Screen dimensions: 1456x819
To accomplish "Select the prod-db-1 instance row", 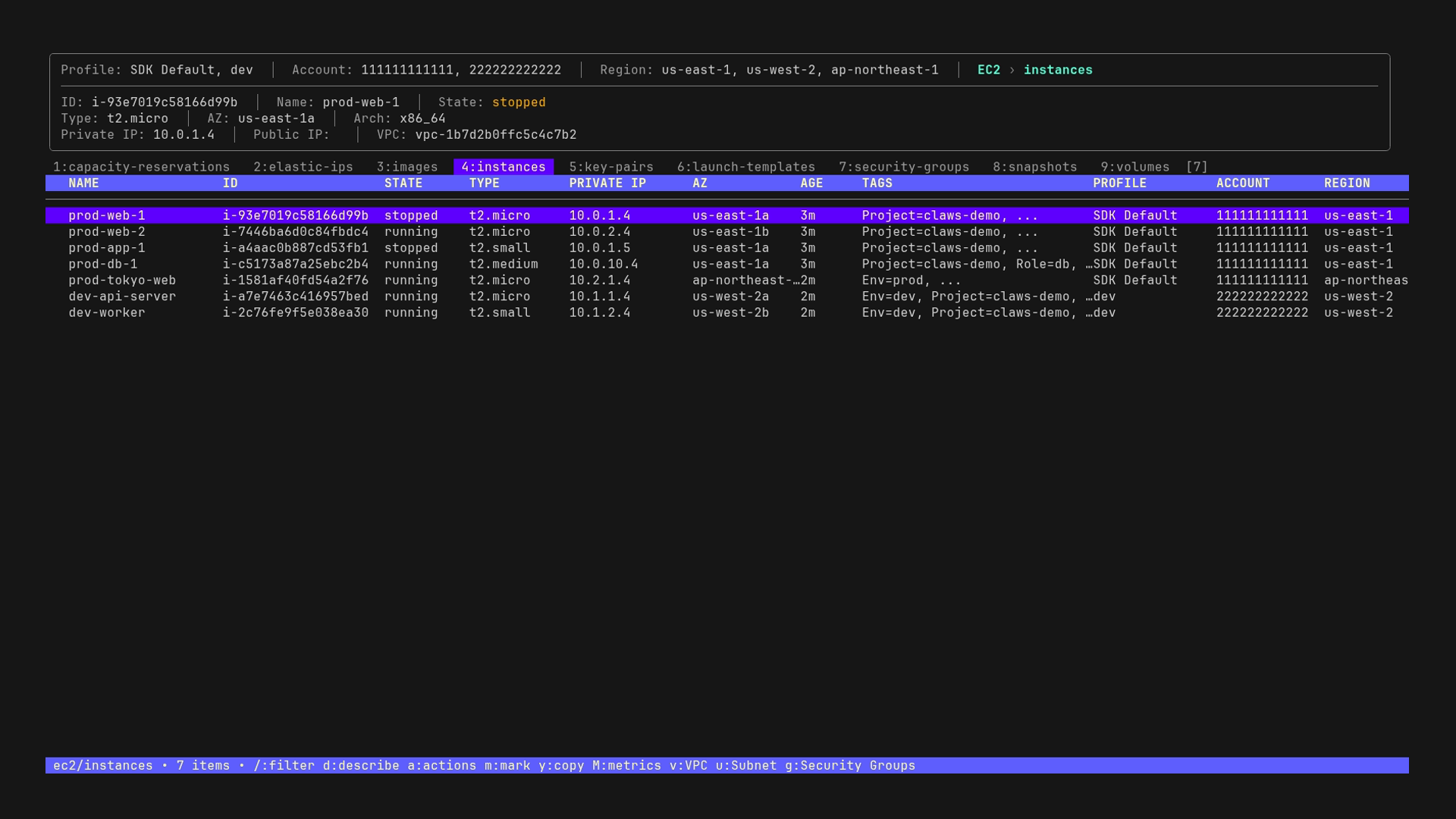I will 103,265.
